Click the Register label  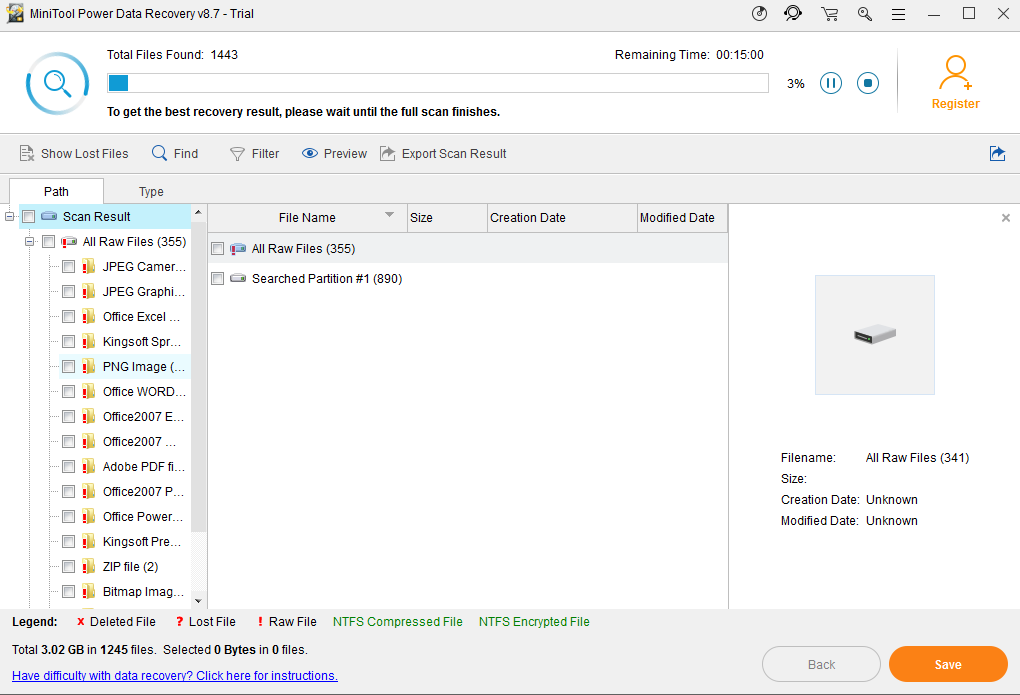pos(955,103)
